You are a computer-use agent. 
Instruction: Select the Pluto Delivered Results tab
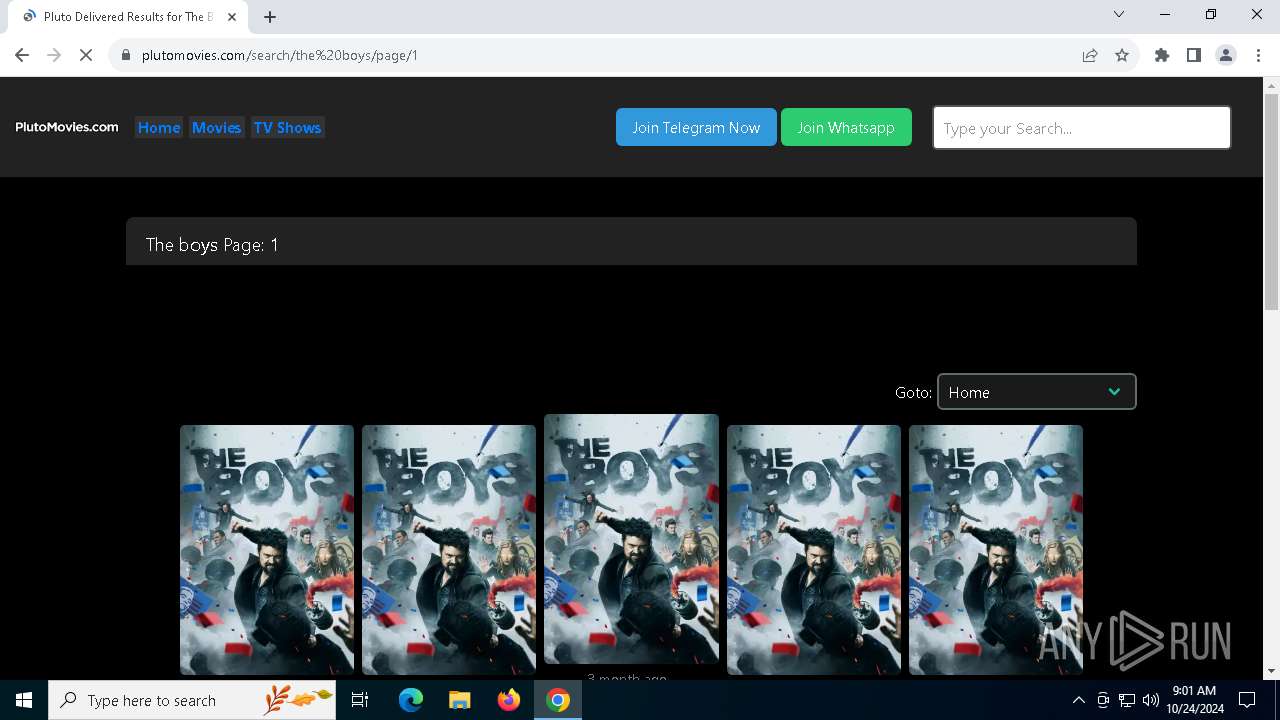(x=128, y=17)
